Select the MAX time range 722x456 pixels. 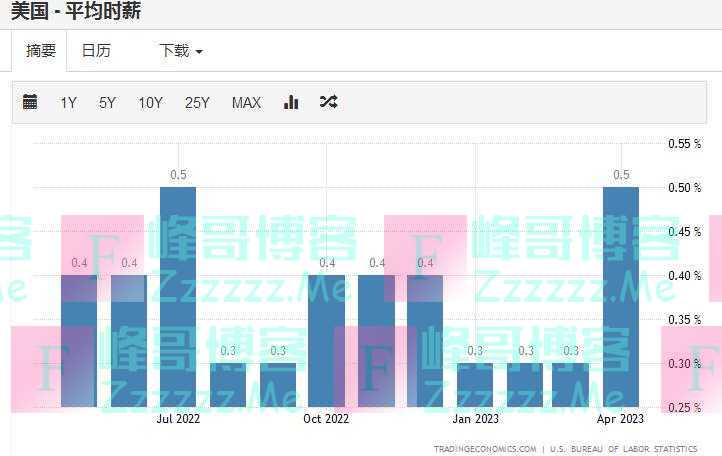(x=246, y=103)
